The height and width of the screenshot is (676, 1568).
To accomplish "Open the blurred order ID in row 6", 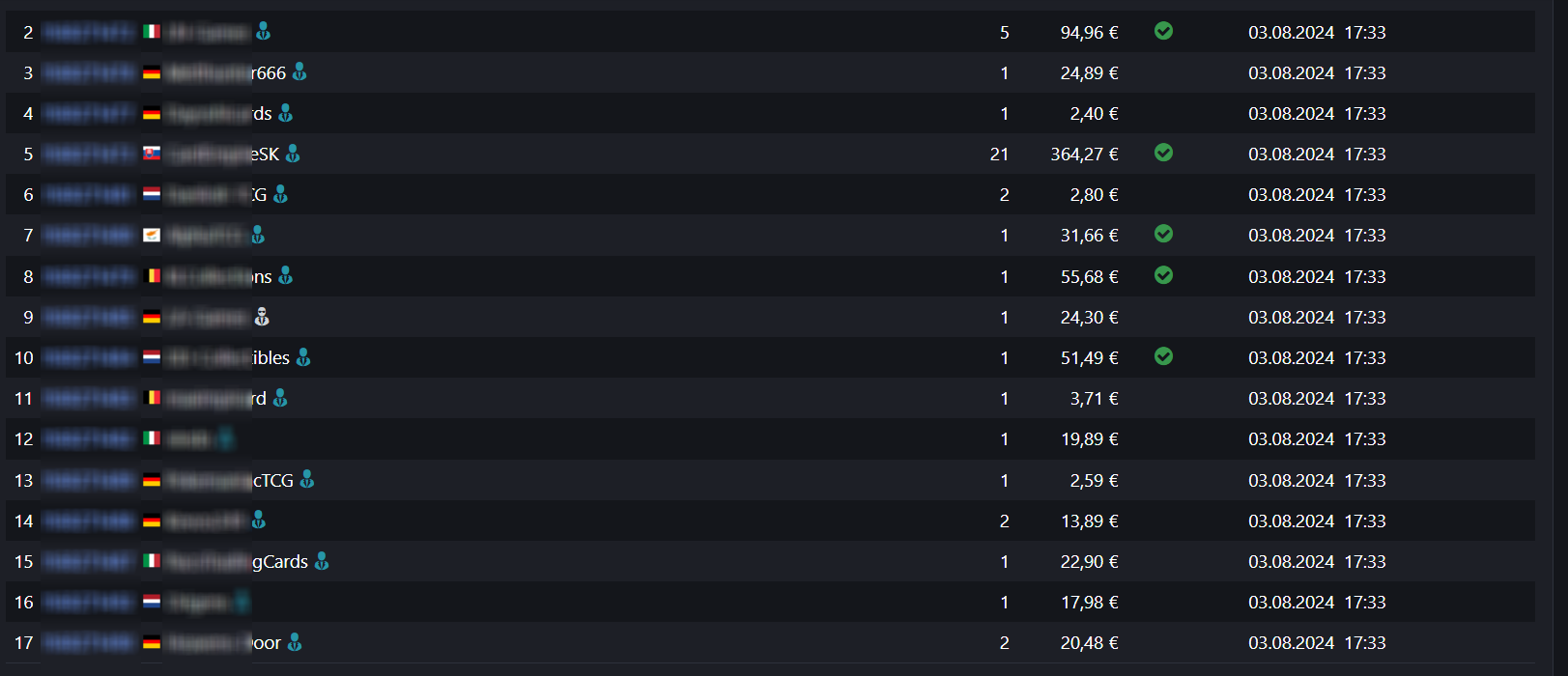I will [x=89, y=194].
